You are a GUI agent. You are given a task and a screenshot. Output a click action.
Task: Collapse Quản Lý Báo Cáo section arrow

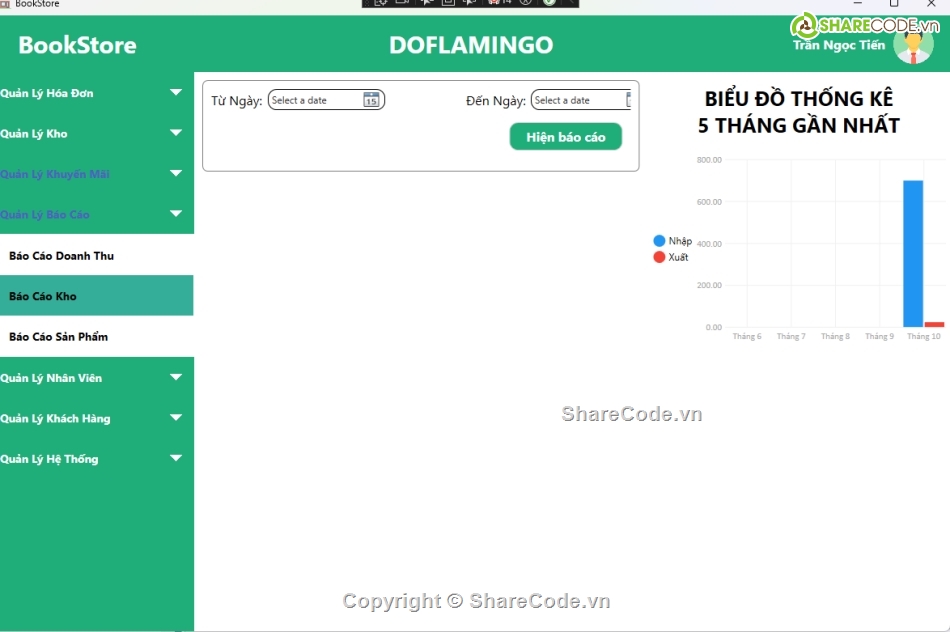click(x=176, y=214)
